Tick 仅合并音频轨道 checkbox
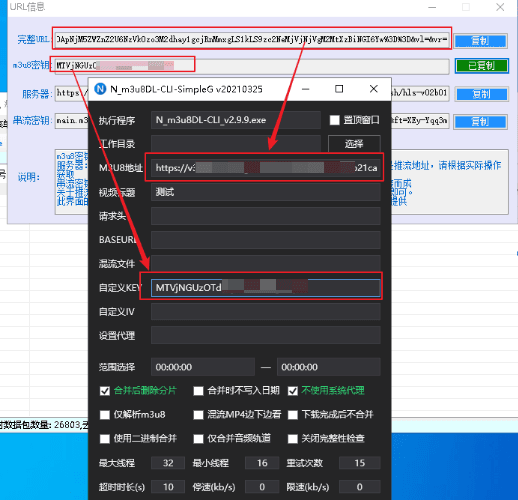518x500 pixels. [x=198, y=439]
